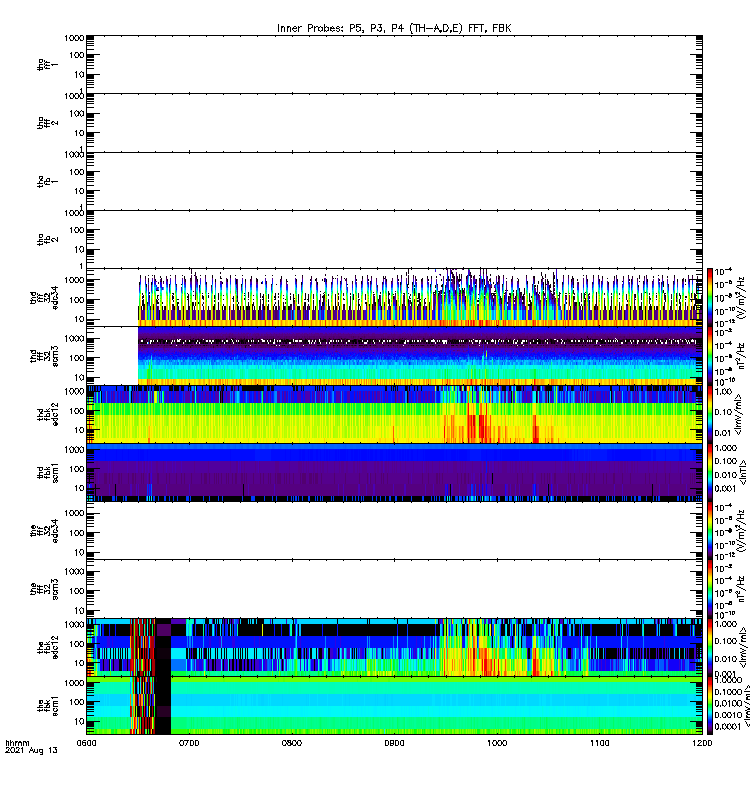Click the 1200 time axis label
Screen dimensions: 750x800
(x=702, y=743)
